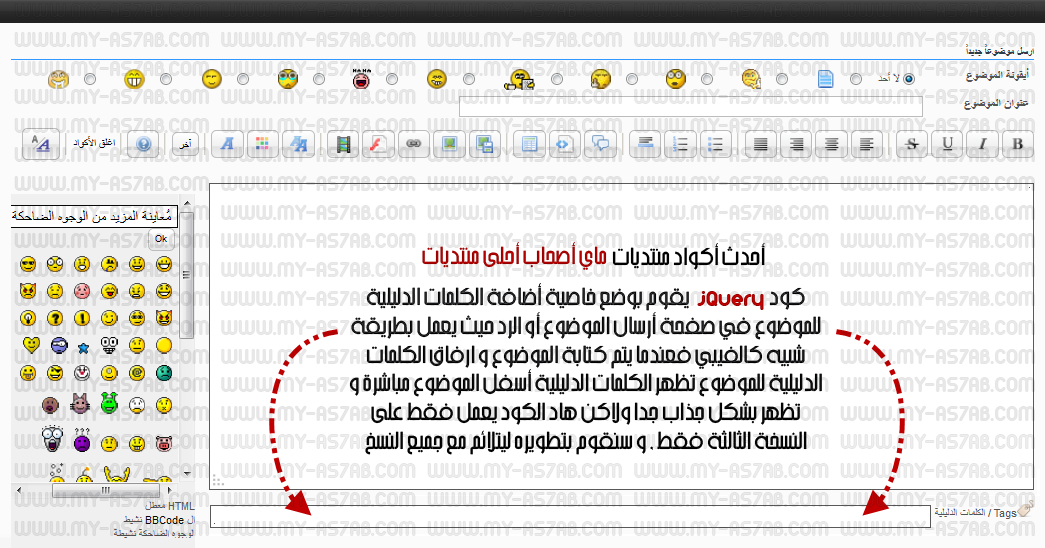Select thinking smiley topic icon radio
This screenshot has width=1045, height=548.
(782, 79)
